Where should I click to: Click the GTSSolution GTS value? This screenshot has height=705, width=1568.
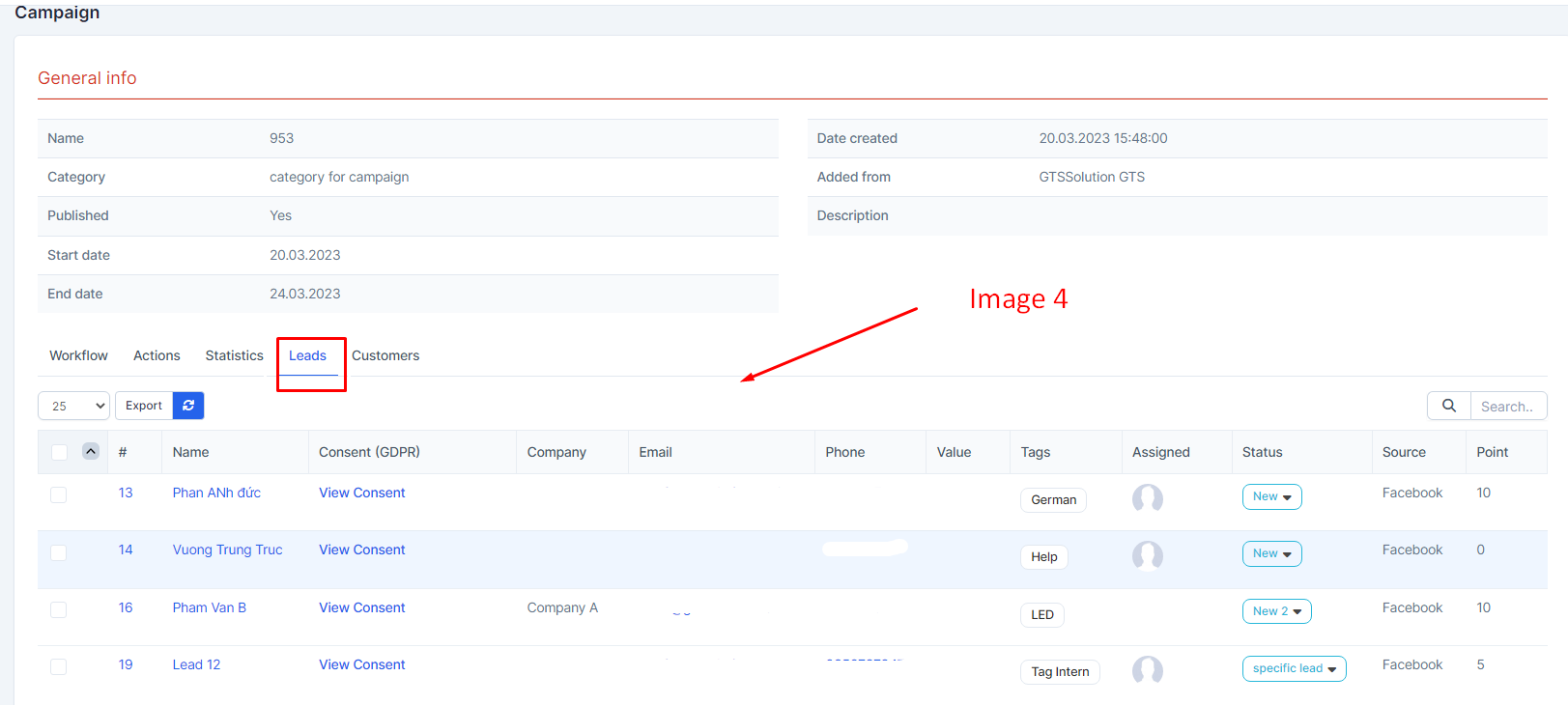(1092, 177)
